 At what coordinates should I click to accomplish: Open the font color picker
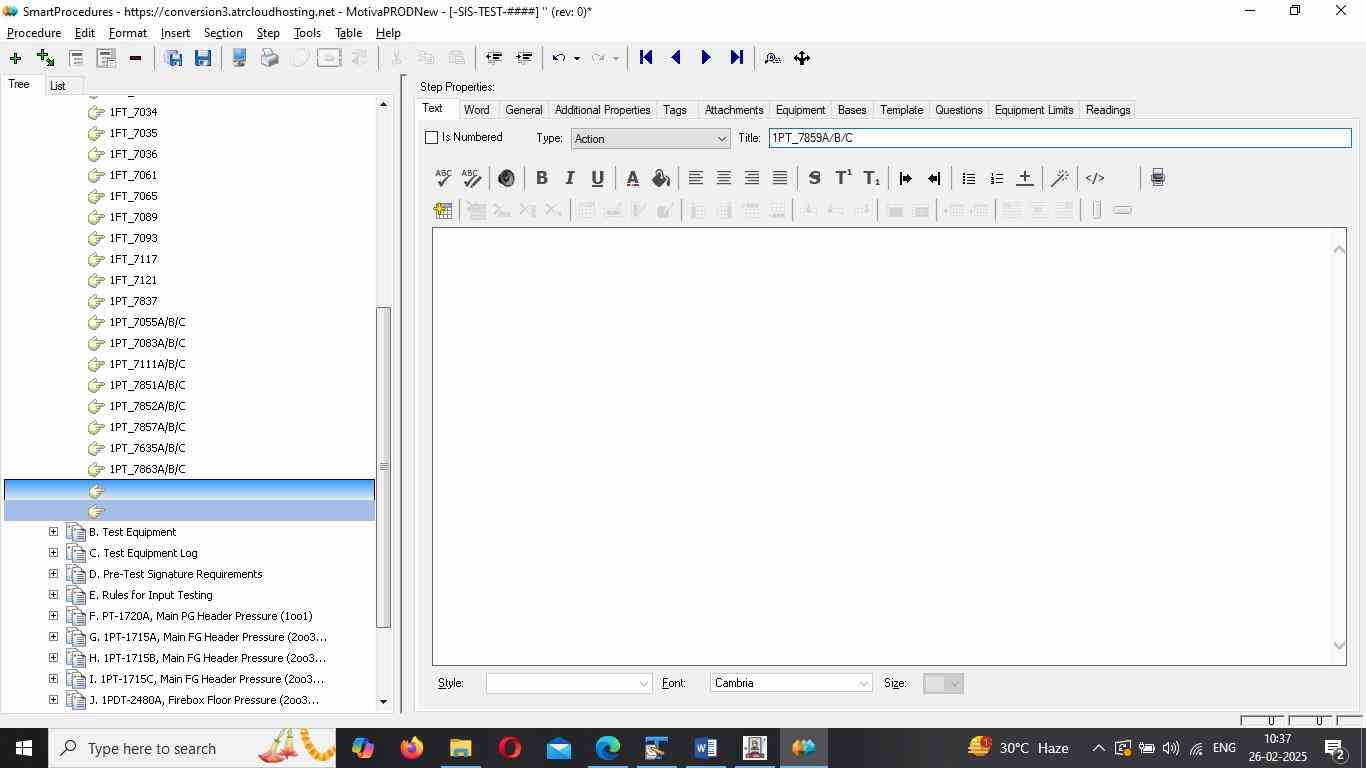[632, 178]
